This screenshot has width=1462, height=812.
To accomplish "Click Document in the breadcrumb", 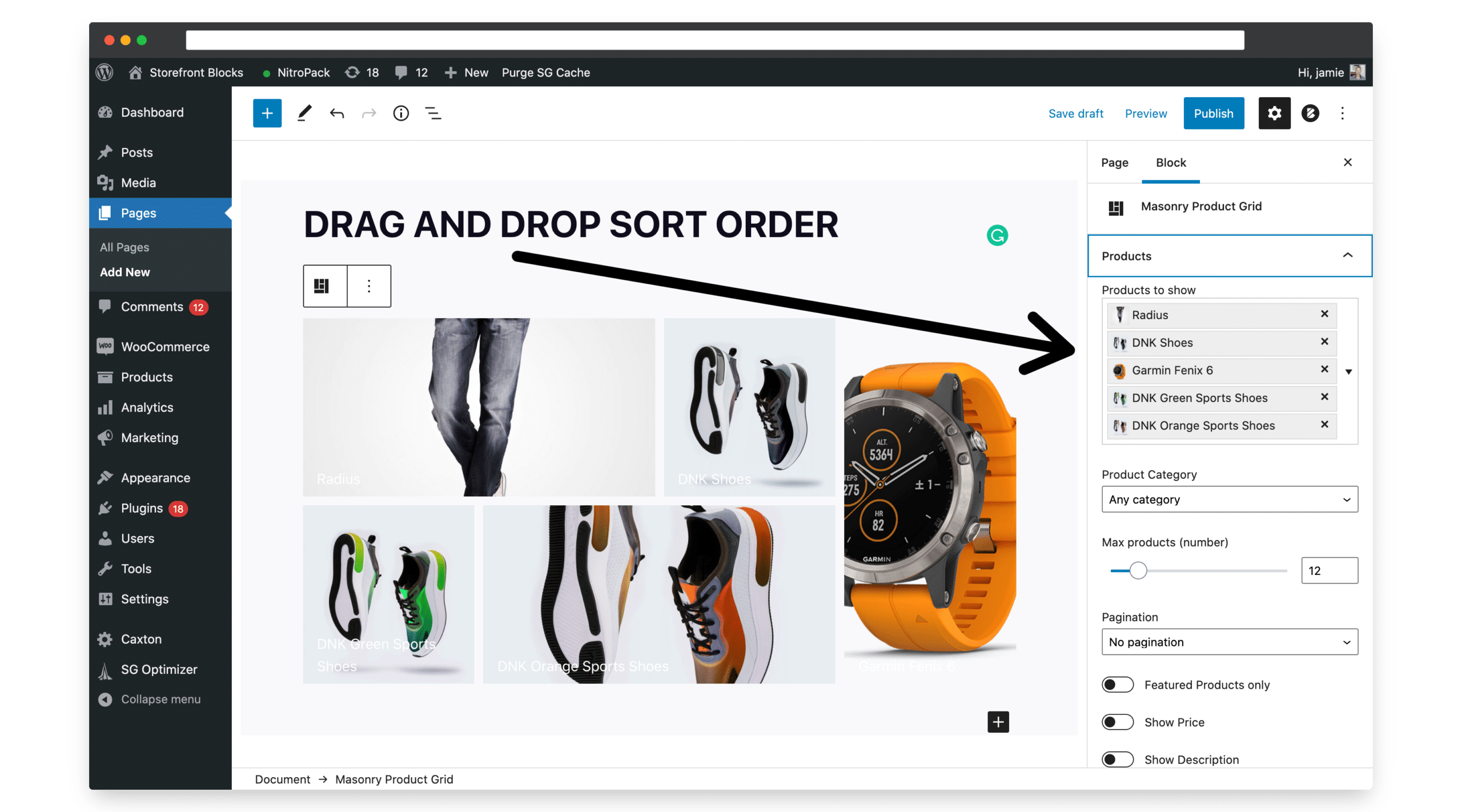I will [282, 779].
